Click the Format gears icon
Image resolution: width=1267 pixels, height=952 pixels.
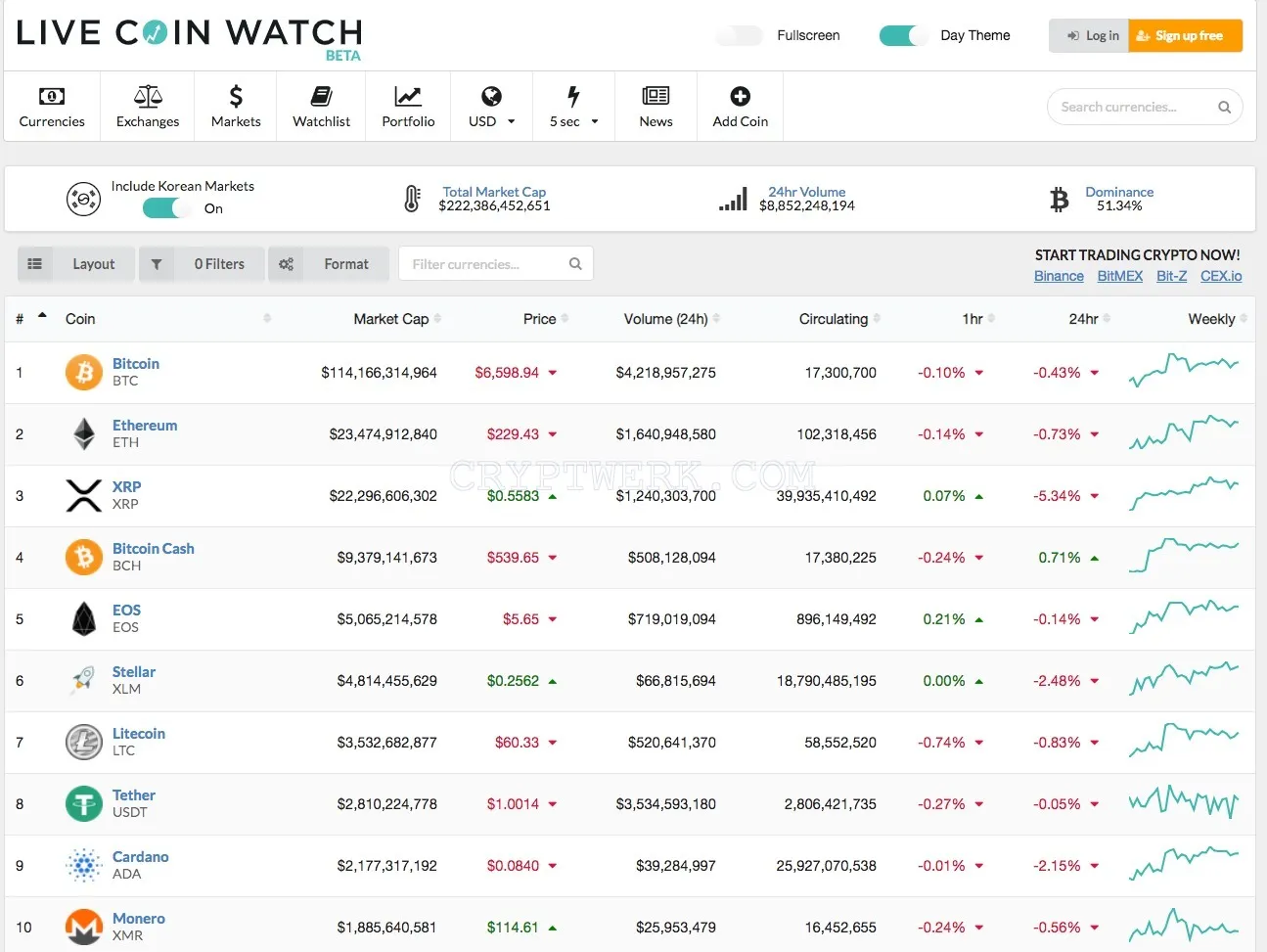pos(287,264)
